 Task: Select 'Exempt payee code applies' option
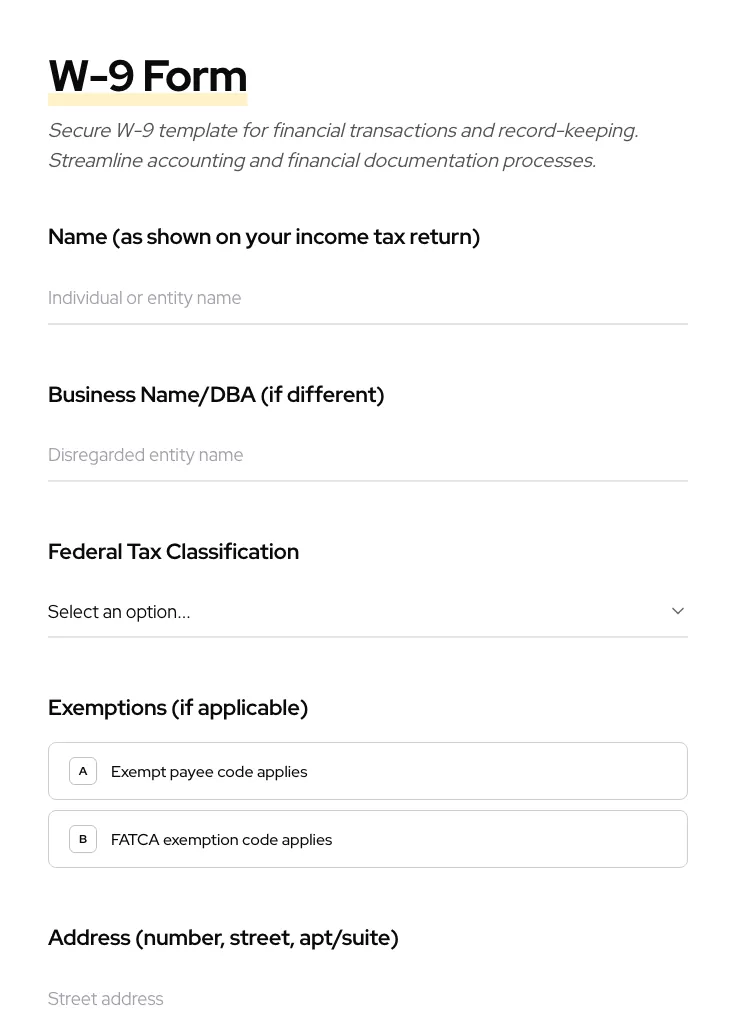366,771
